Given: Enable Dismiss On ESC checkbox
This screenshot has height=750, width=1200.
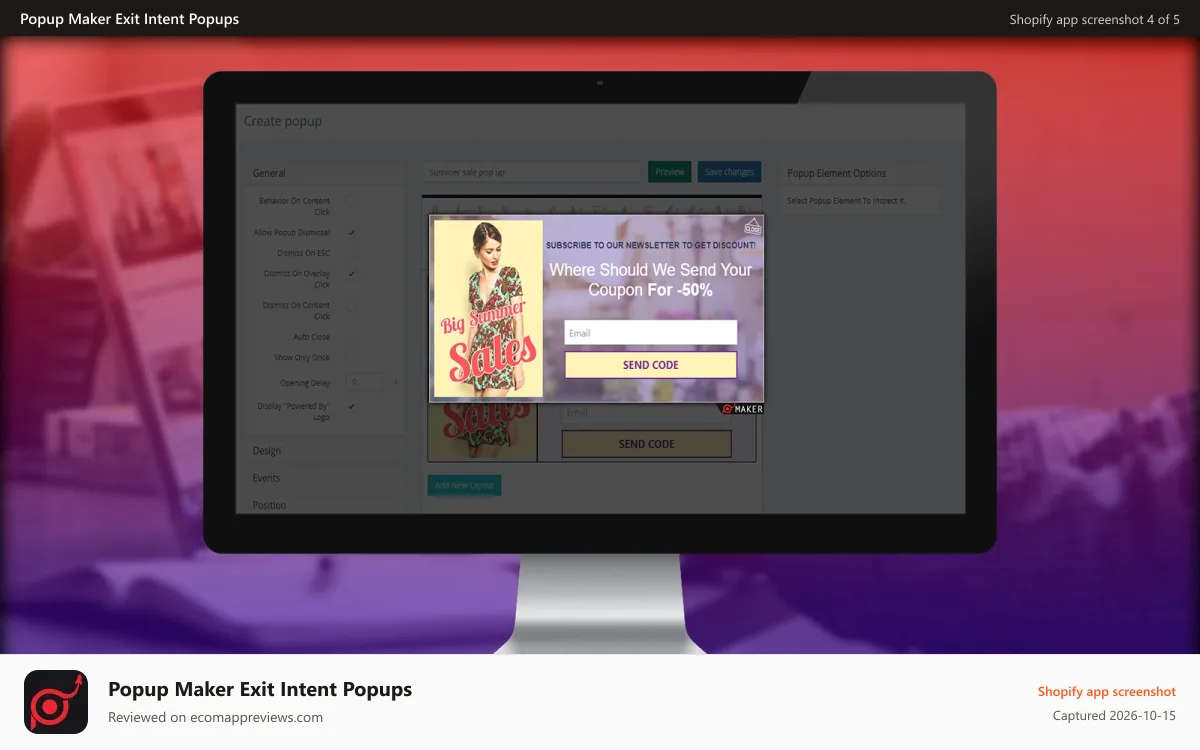Looking at the screenshot, I should tap(352, 253).
